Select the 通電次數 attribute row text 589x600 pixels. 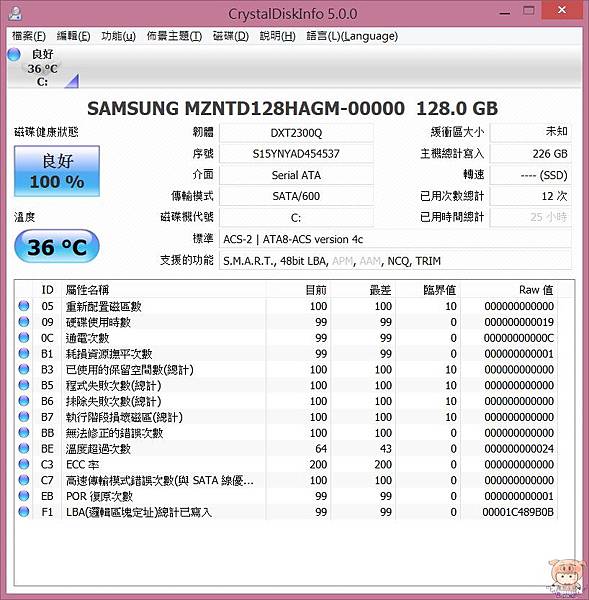[x=87, y=338]
